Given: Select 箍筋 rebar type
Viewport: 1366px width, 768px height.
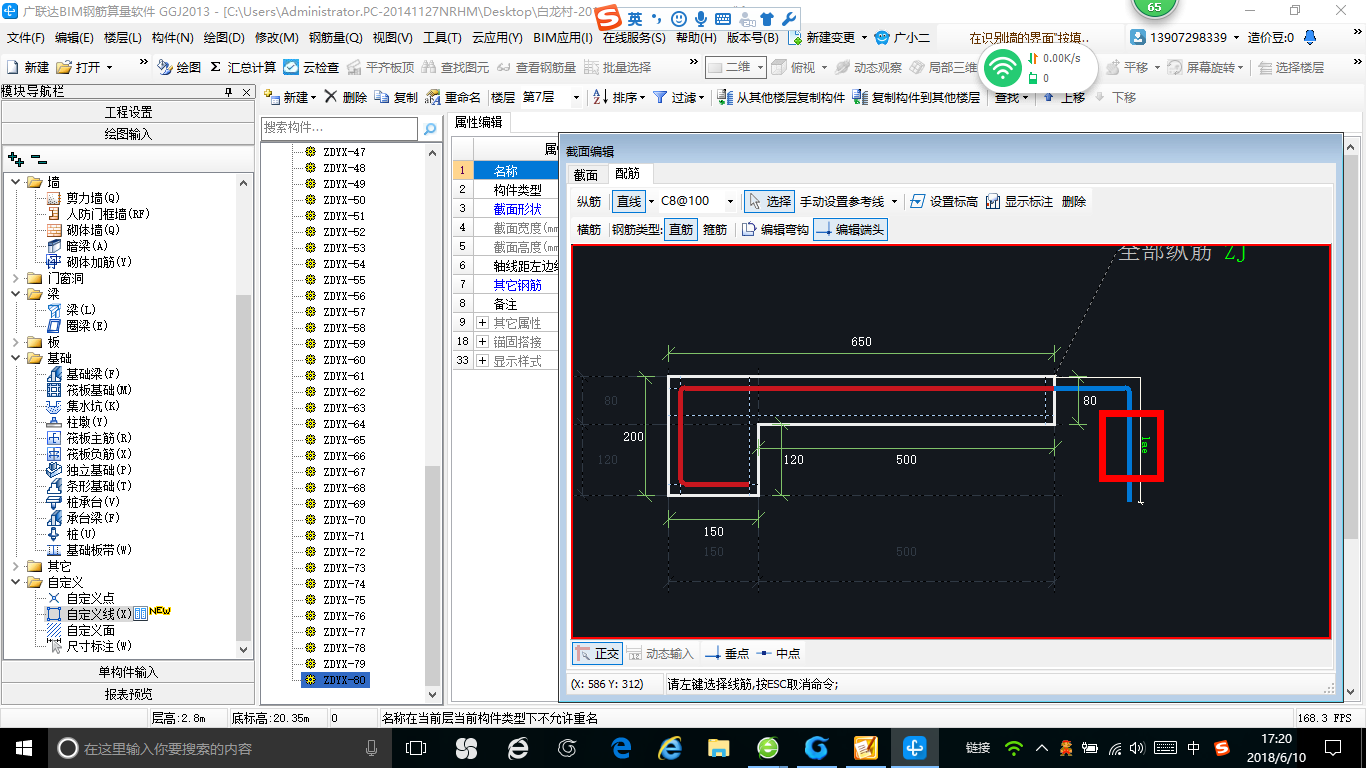Looking at the screenshot, I should [715, 230].
